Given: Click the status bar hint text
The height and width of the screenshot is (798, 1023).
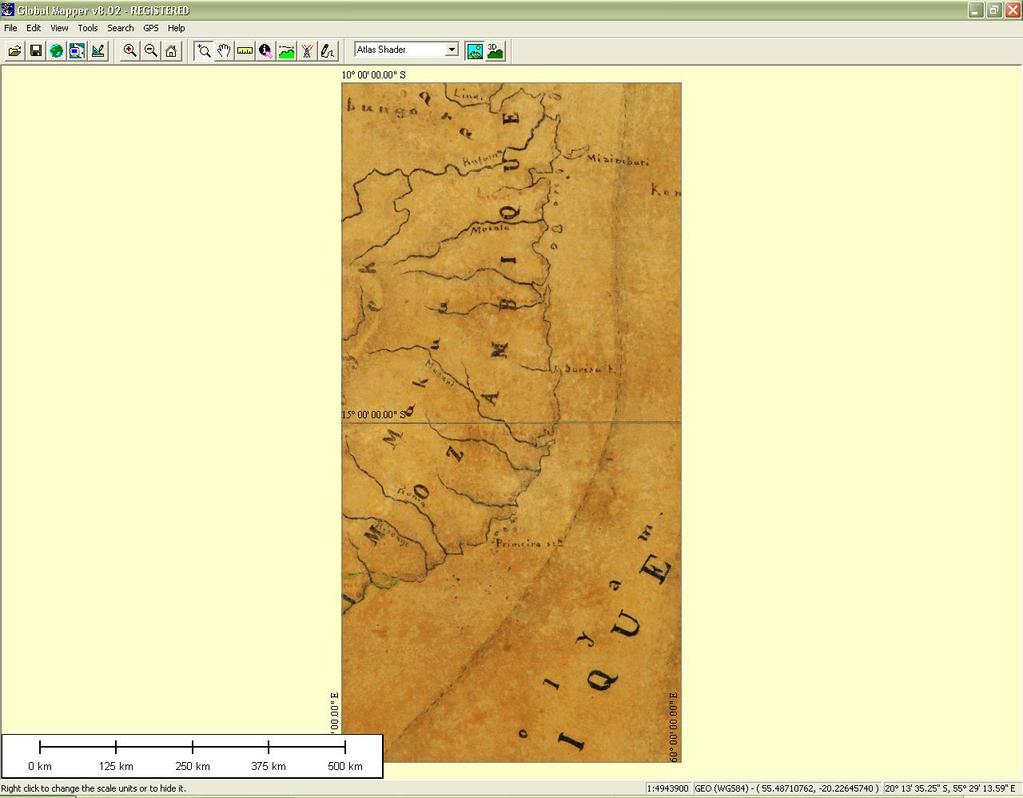Looking at the screenshot, I should tap(93, 788).
